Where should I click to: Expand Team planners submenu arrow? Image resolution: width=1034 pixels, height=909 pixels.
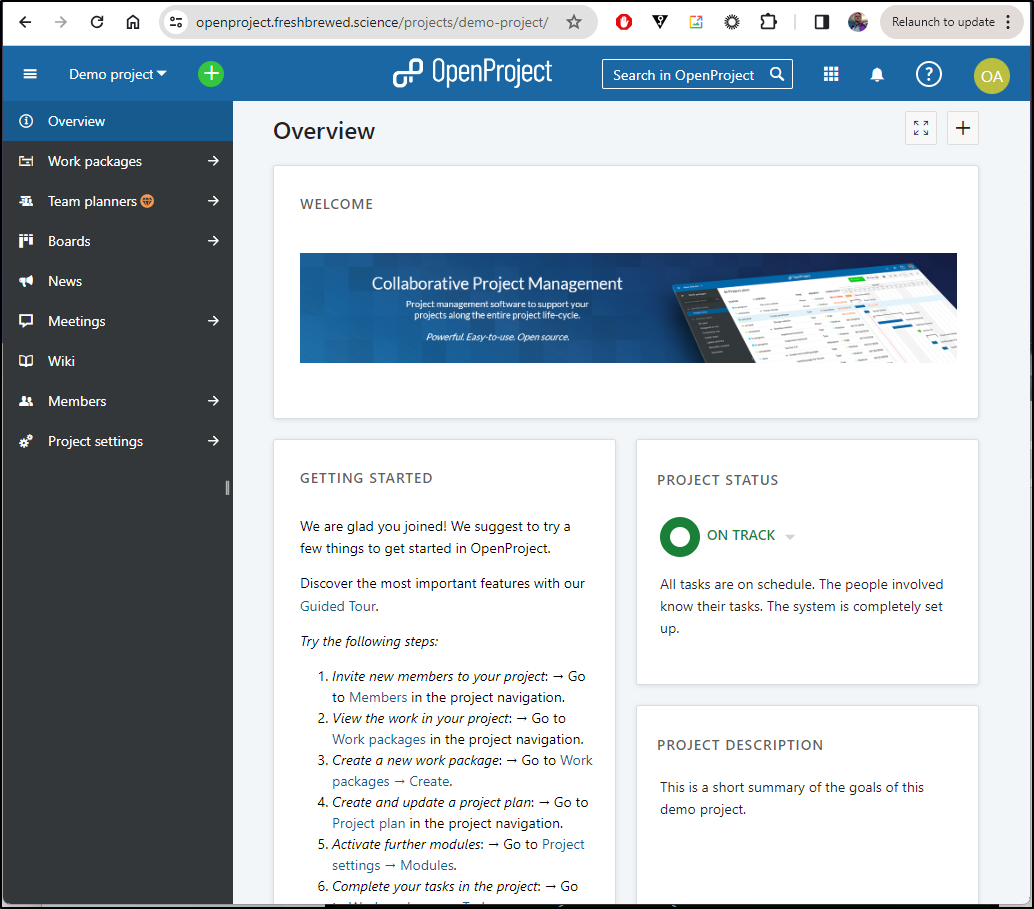tap(213, 201)
